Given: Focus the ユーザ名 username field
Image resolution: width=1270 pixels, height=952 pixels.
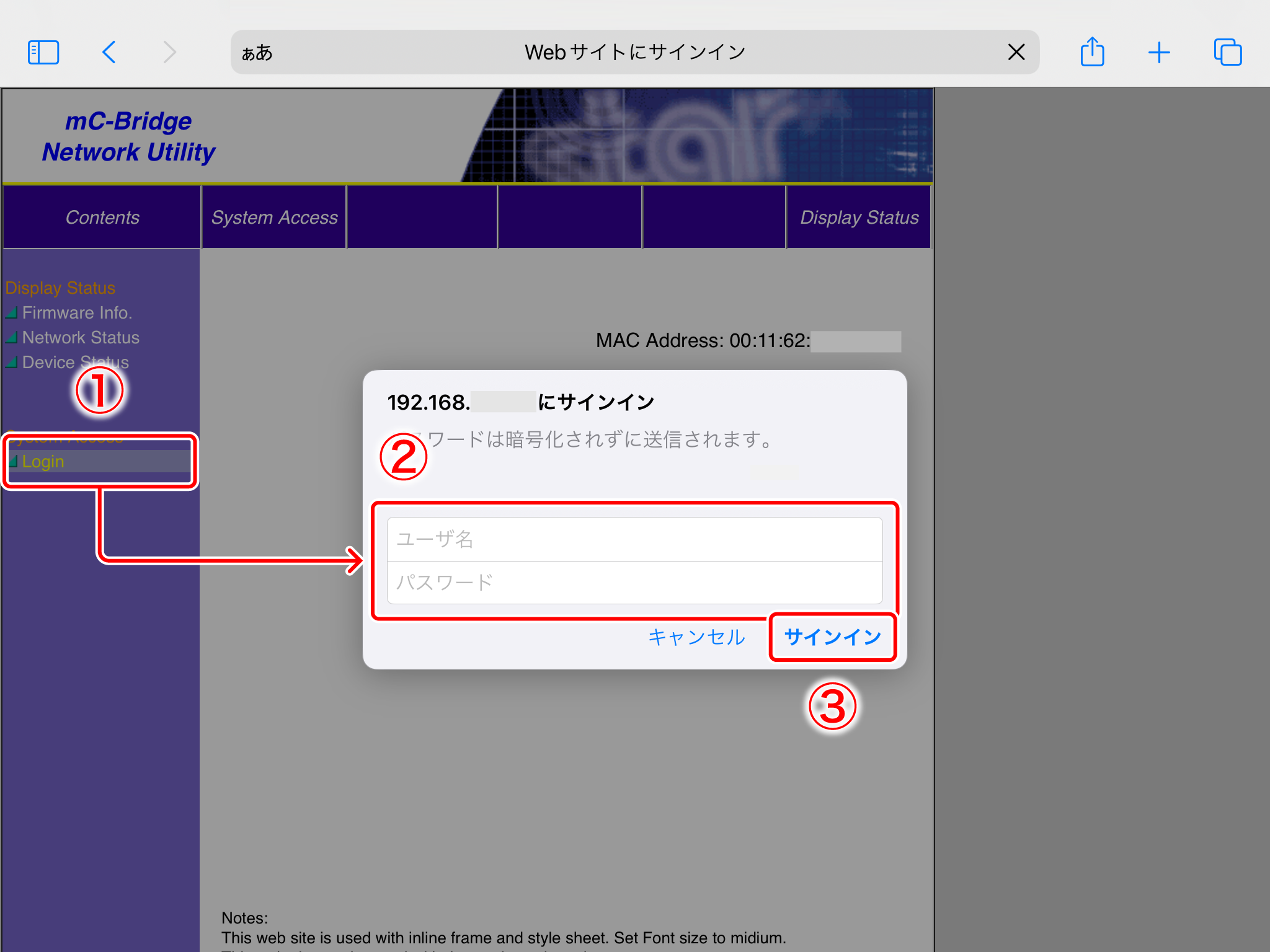Looking at the screenshot, I should coord(634,539).
